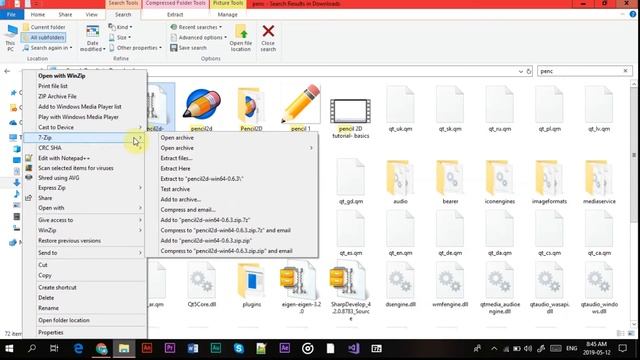Select the wmfengine.dll file
640x360 pixels.
[x=450, y=281]
